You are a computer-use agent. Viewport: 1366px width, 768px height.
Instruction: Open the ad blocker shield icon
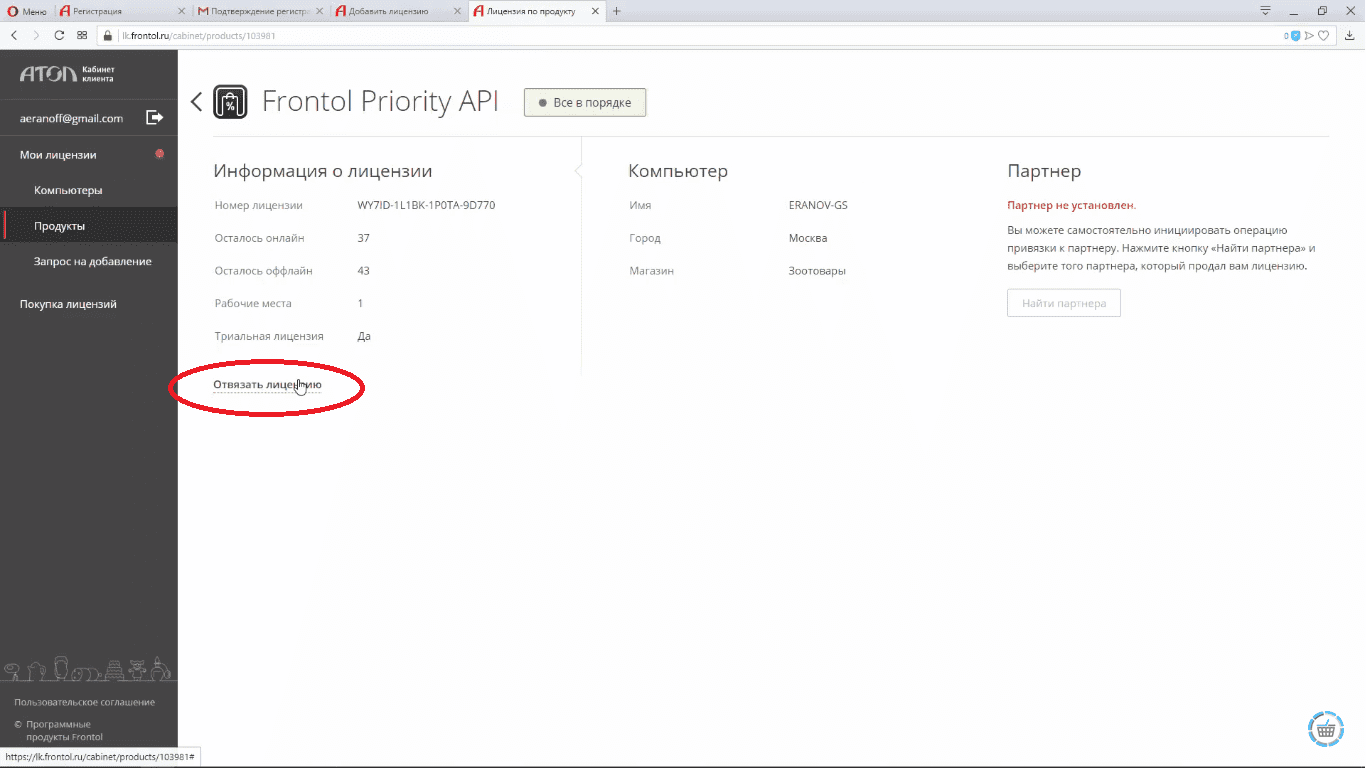pyautogui.click(x=1295, y=35)
